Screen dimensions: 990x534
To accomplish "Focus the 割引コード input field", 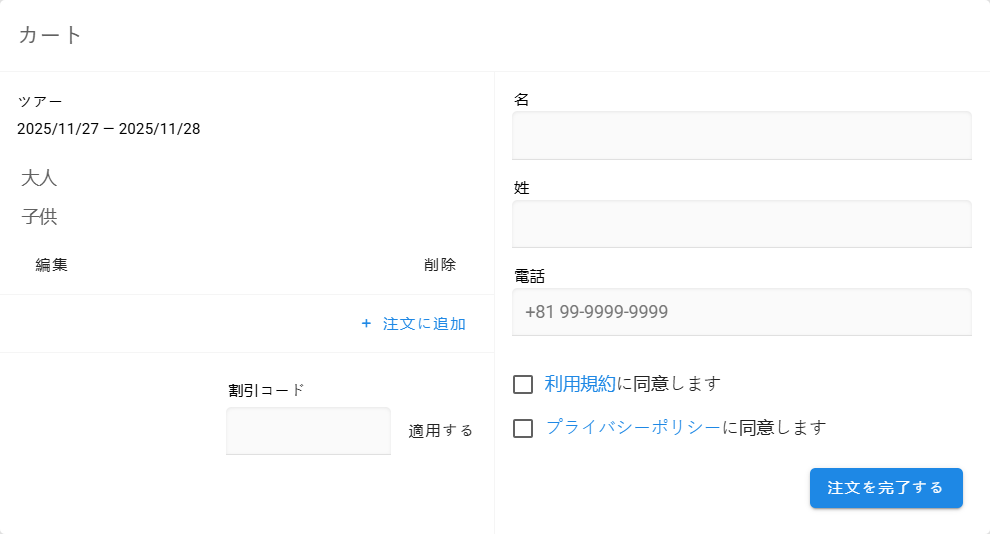I will point(308,431).
